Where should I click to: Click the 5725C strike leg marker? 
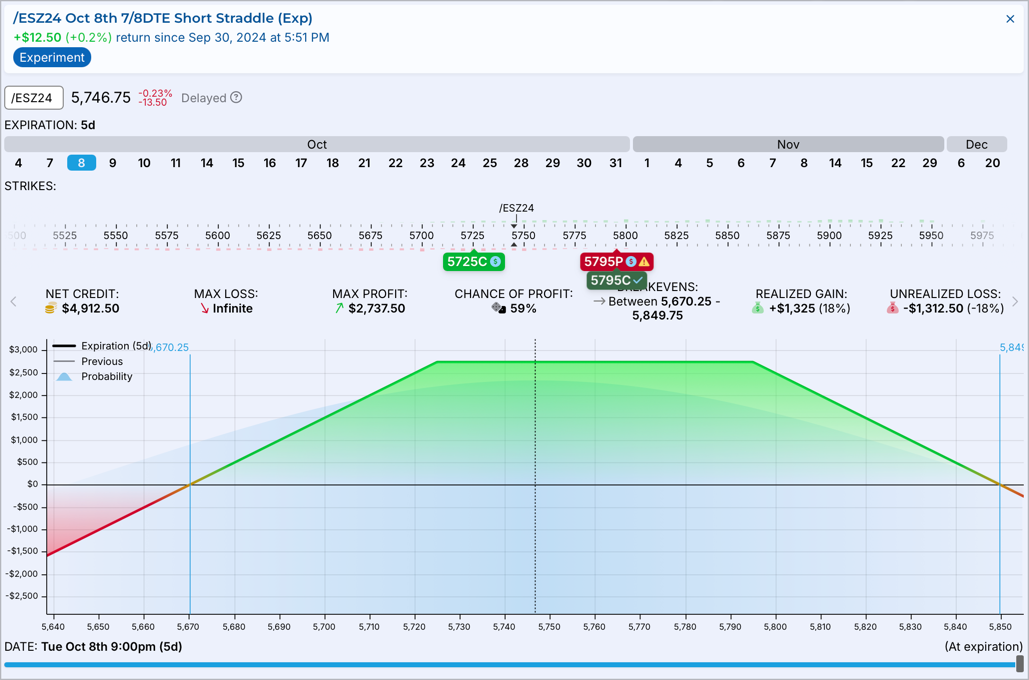point(473,262)
